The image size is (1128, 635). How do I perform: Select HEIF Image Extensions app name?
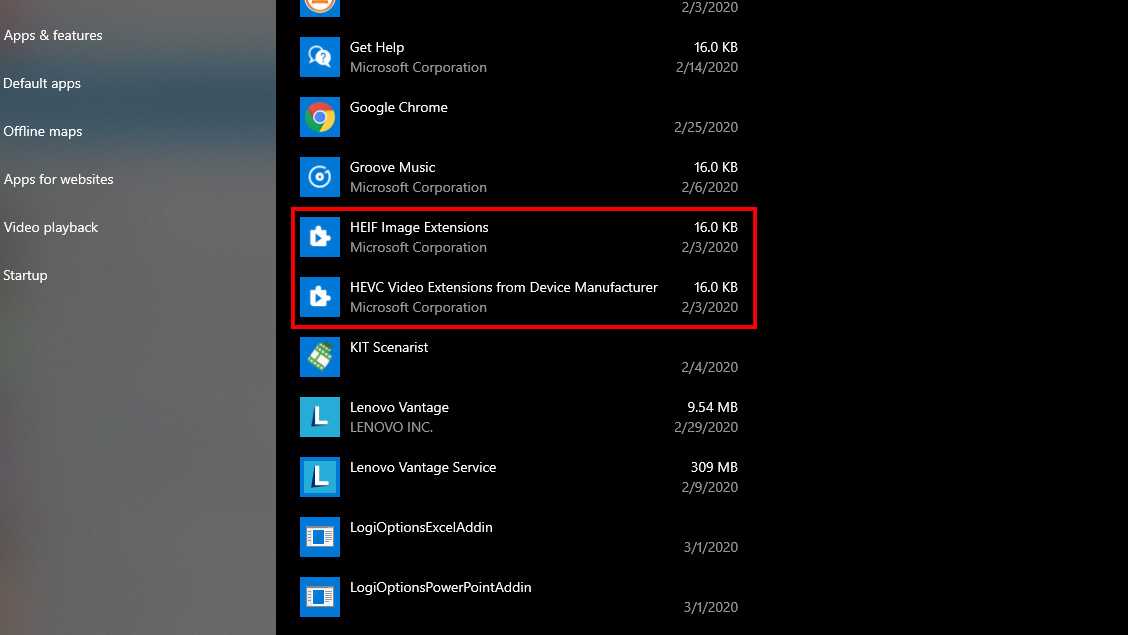pyautogui.click(x=419, y=227)
